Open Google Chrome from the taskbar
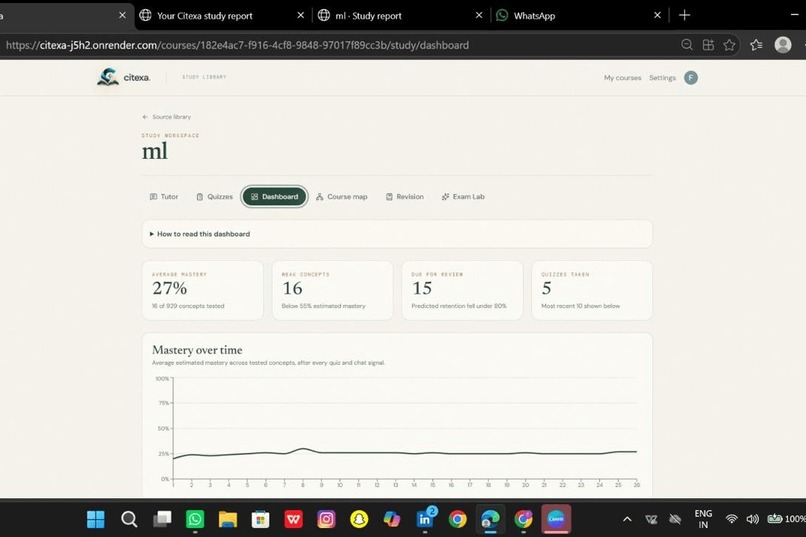Image resolution: width=806 pixels, height=537 pixels. [x=457, y=519]
